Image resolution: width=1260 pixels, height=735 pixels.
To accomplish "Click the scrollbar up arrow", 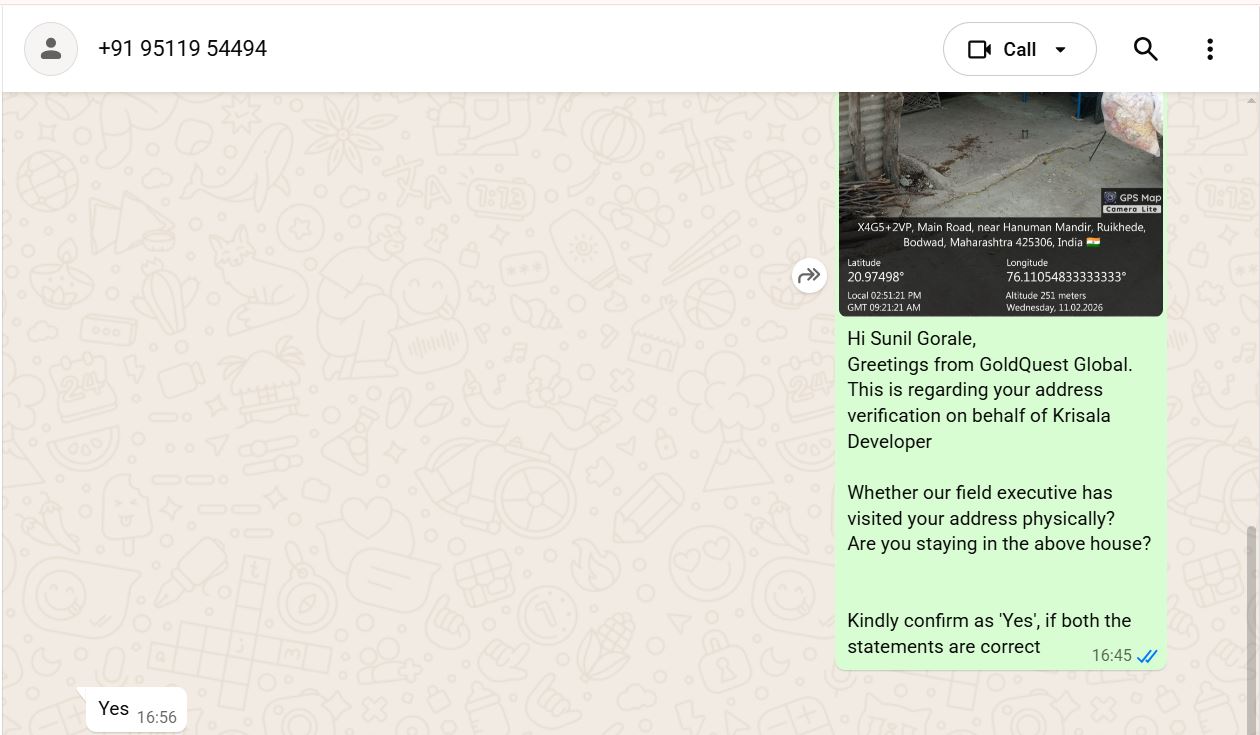I will [x=1252, y=100].
